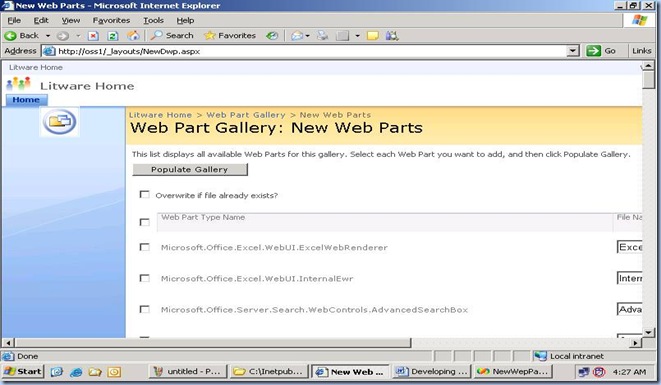Click the Forward arrow icon

pos(63,36)
